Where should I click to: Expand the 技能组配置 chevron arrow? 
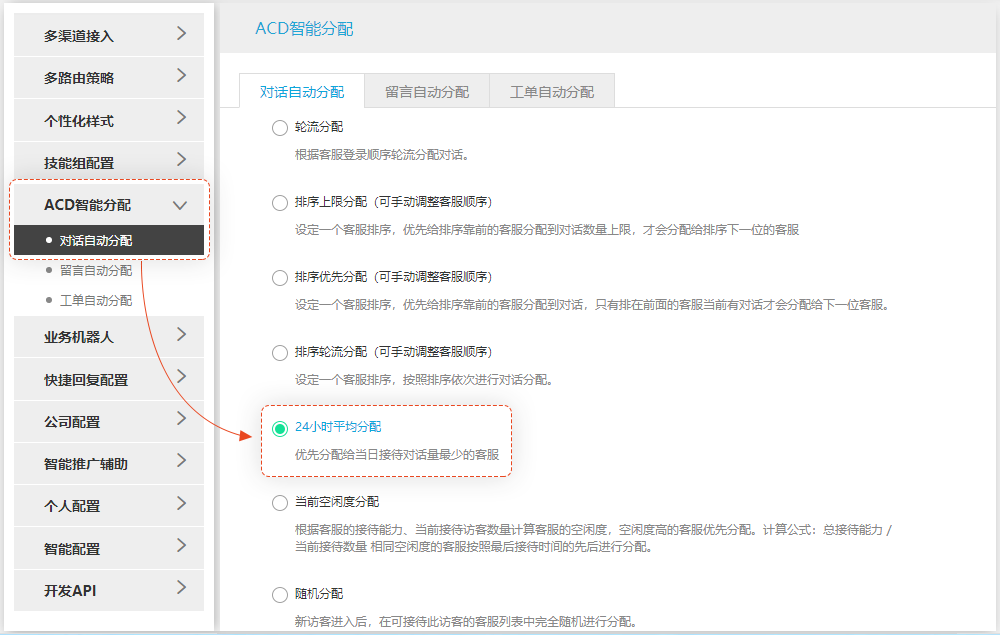point(181,159)
